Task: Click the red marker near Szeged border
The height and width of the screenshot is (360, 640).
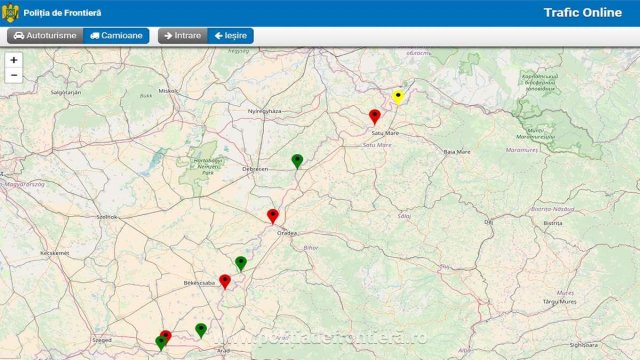Action: pos(166,336)
